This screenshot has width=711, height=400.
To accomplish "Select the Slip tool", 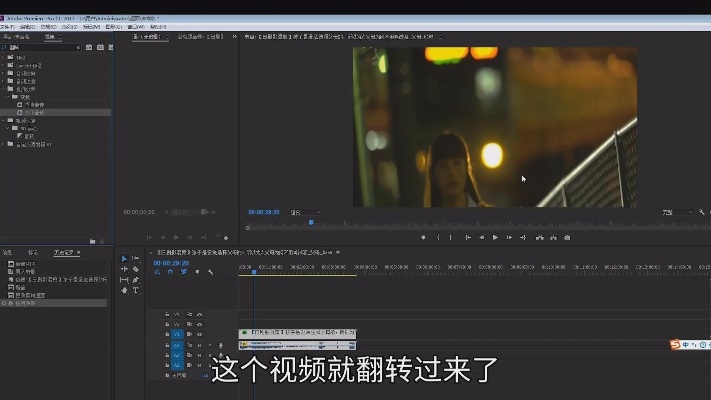I will click(x=124, y=280).
